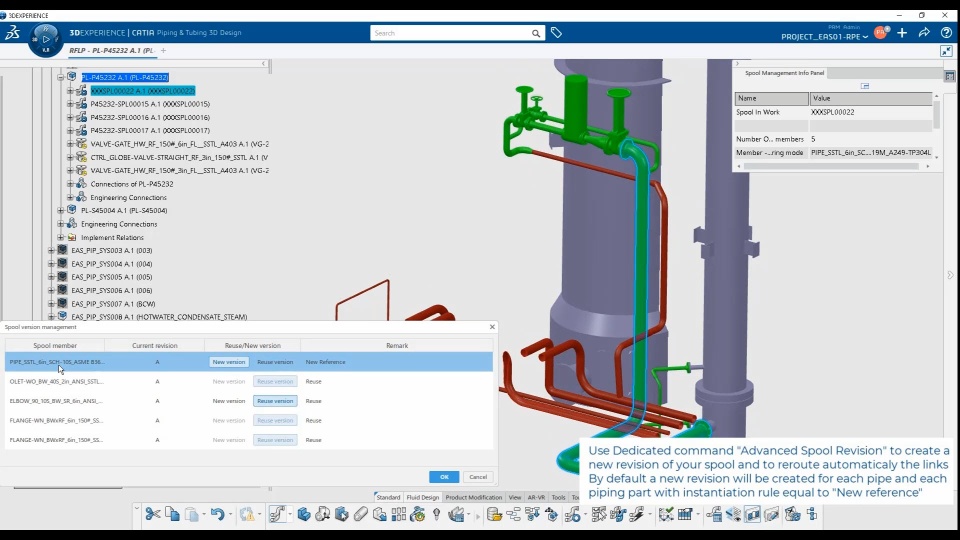Expand Engineering Connections under Connections of PL-P45232
This screenshot has height=540, width=960.
[70, 197]
